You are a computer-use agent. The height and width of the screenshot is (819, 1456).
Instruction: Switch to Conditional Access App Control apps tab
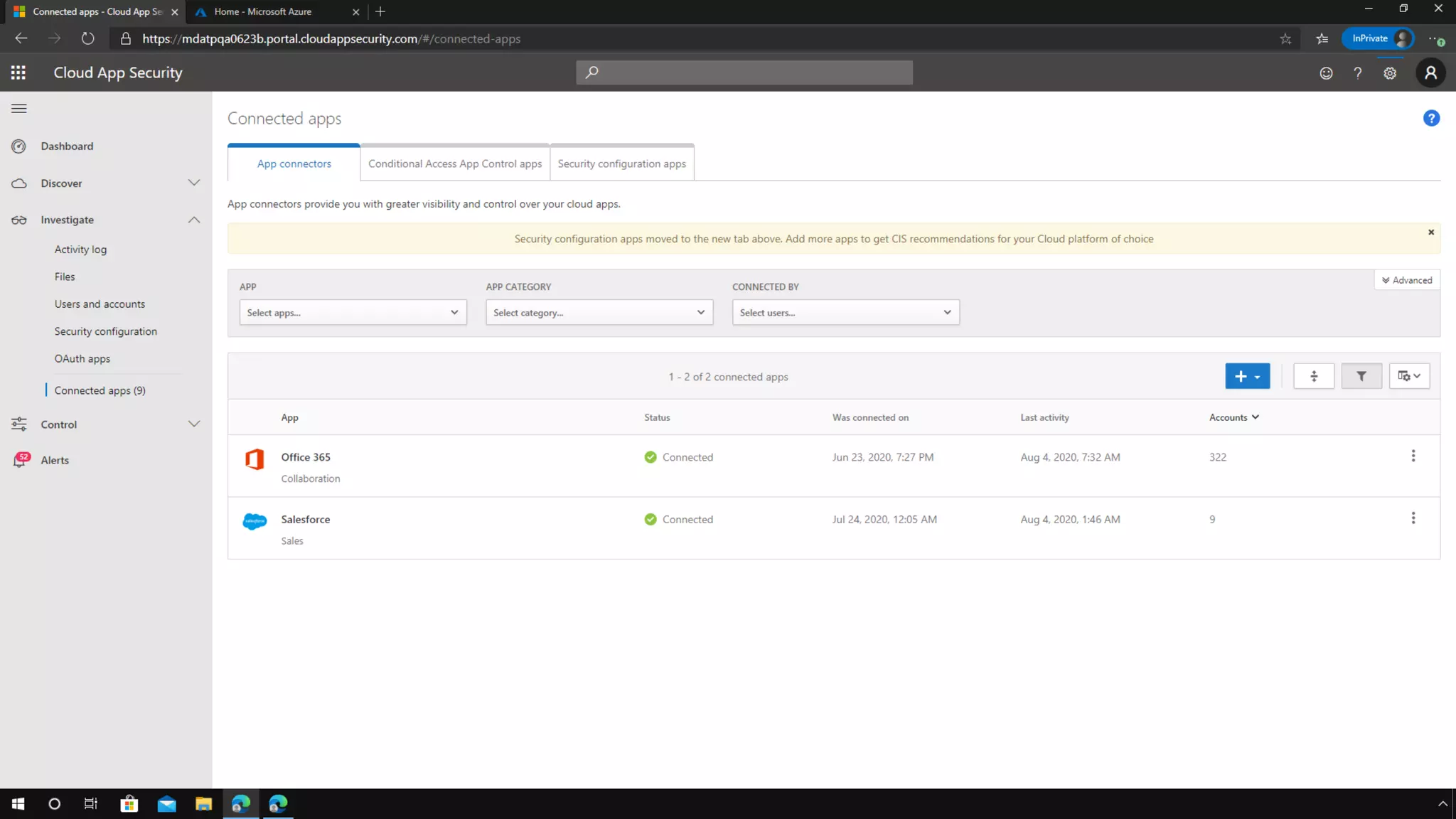click(x=455, y=164)
